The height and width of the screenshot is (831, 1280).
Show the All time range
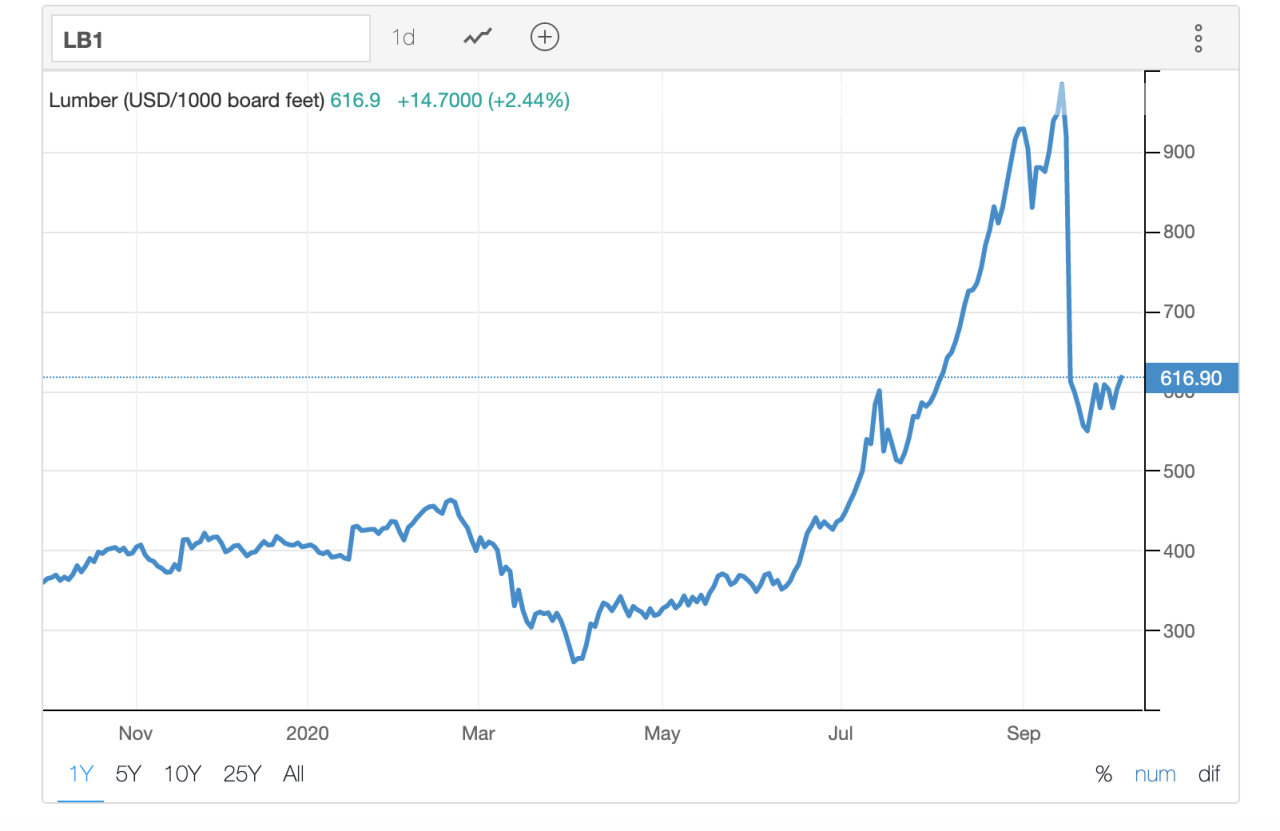click(x=294, y=774)
